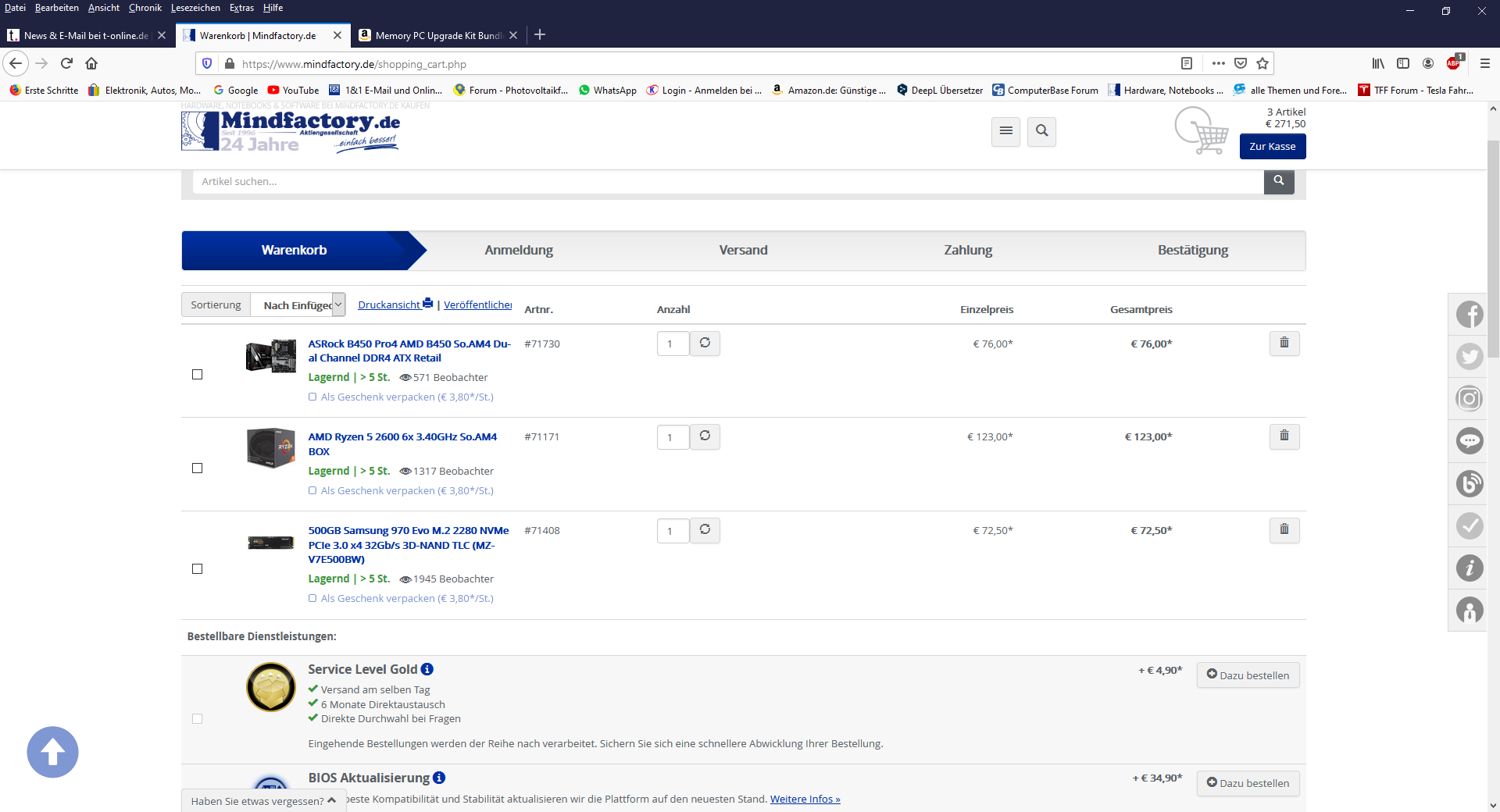
Task: Open the Lesezeichen menu
Action: tap(195, 8)
